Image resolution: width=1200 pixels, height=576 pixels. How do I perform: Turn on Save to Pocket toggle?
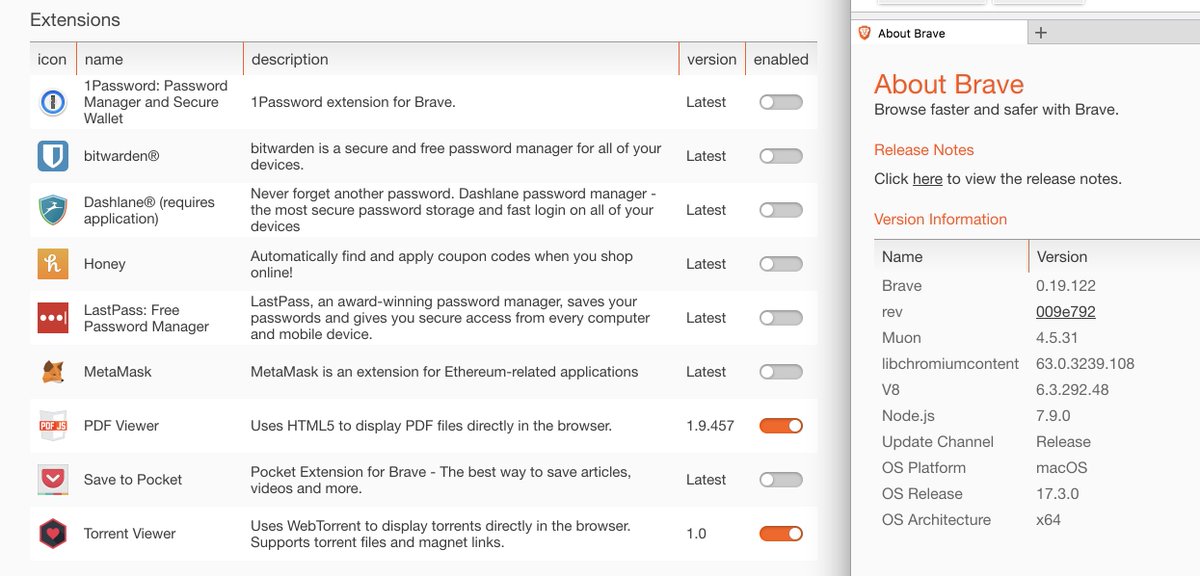coord(781,480)
